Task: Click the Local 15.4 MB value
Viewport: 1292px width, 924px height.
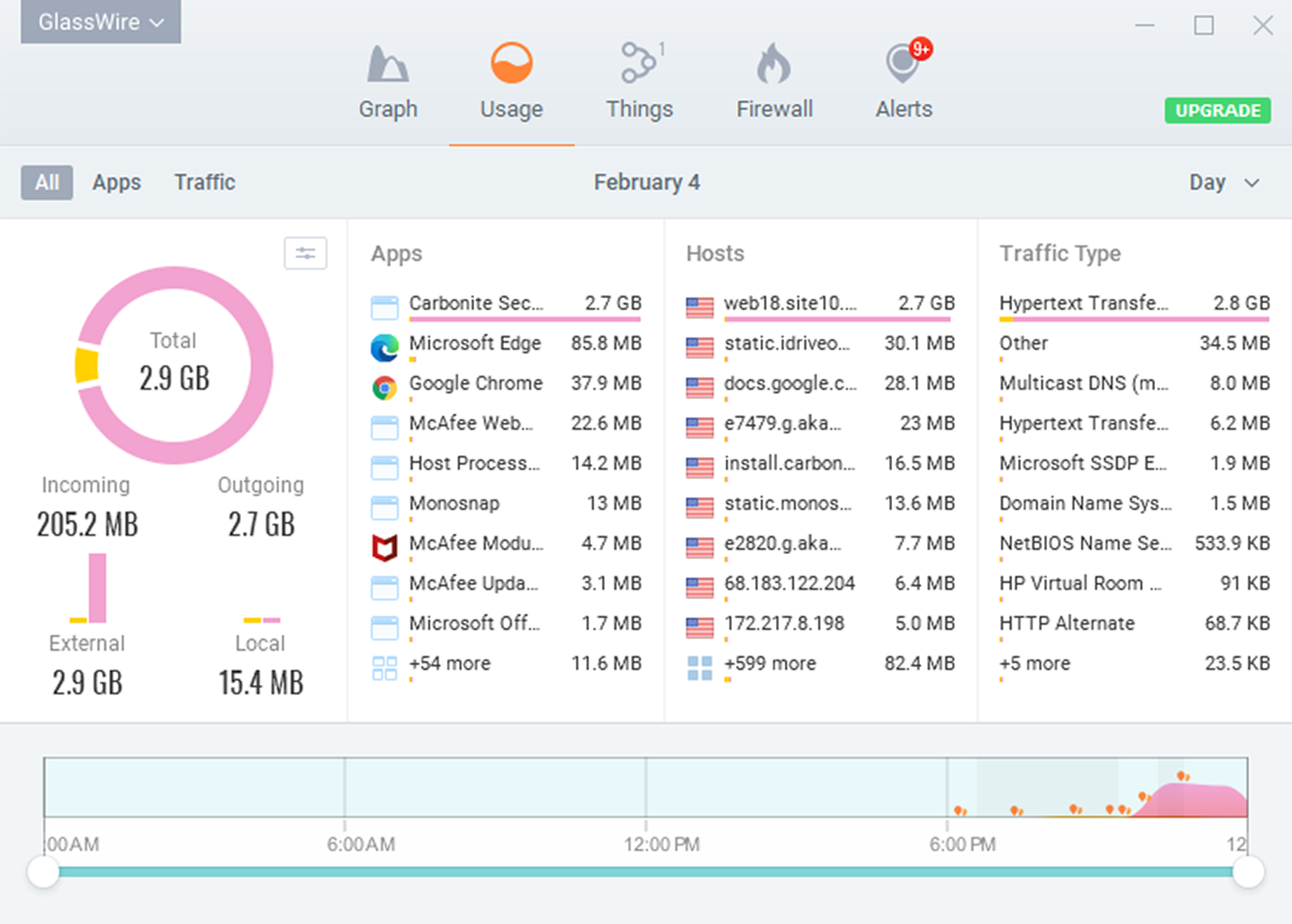Action: coord(260,683)
